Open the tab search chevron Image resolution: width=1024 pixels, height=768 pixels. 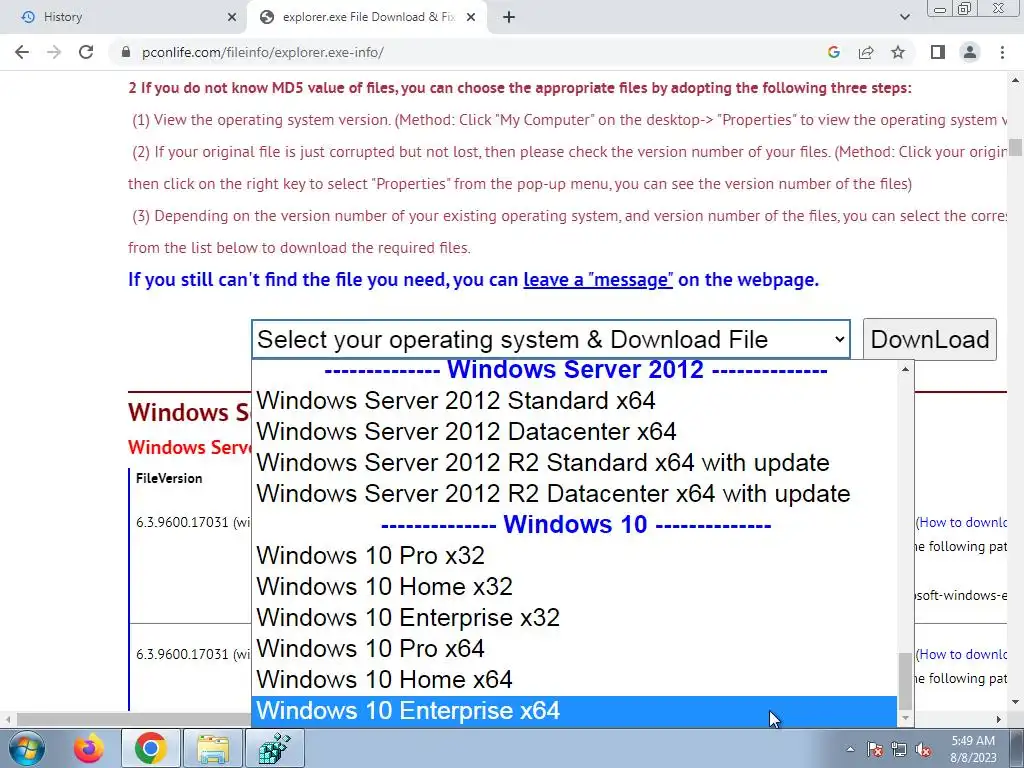pos(904,17)
